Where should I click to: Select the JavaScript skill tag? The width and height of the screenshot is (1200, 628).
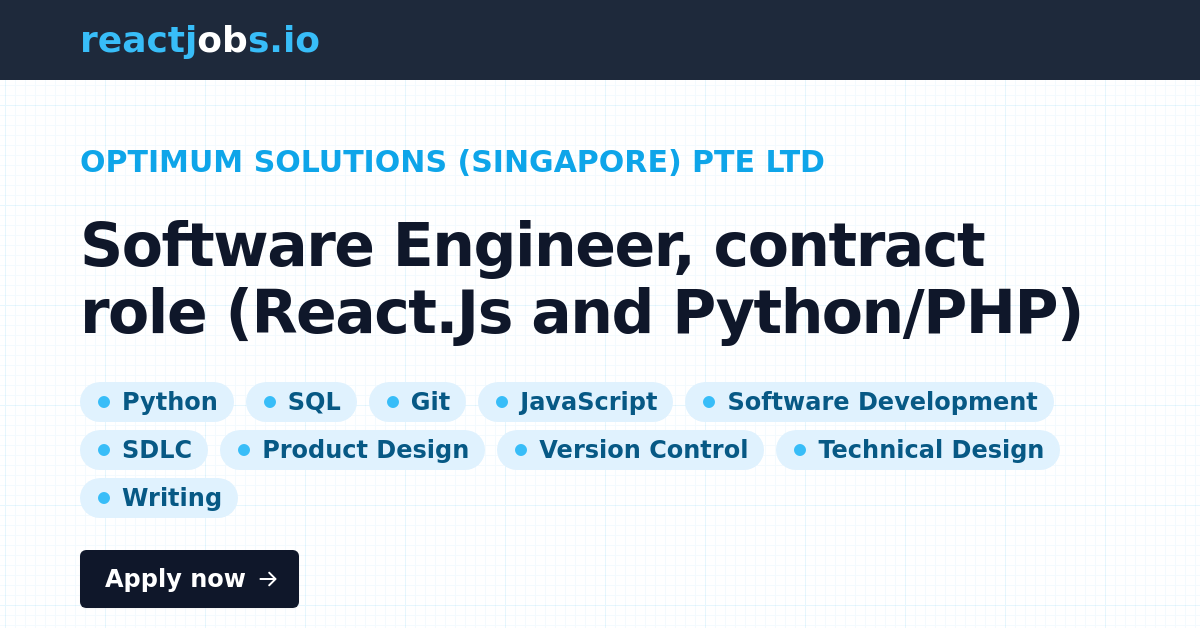pos(576,402)
